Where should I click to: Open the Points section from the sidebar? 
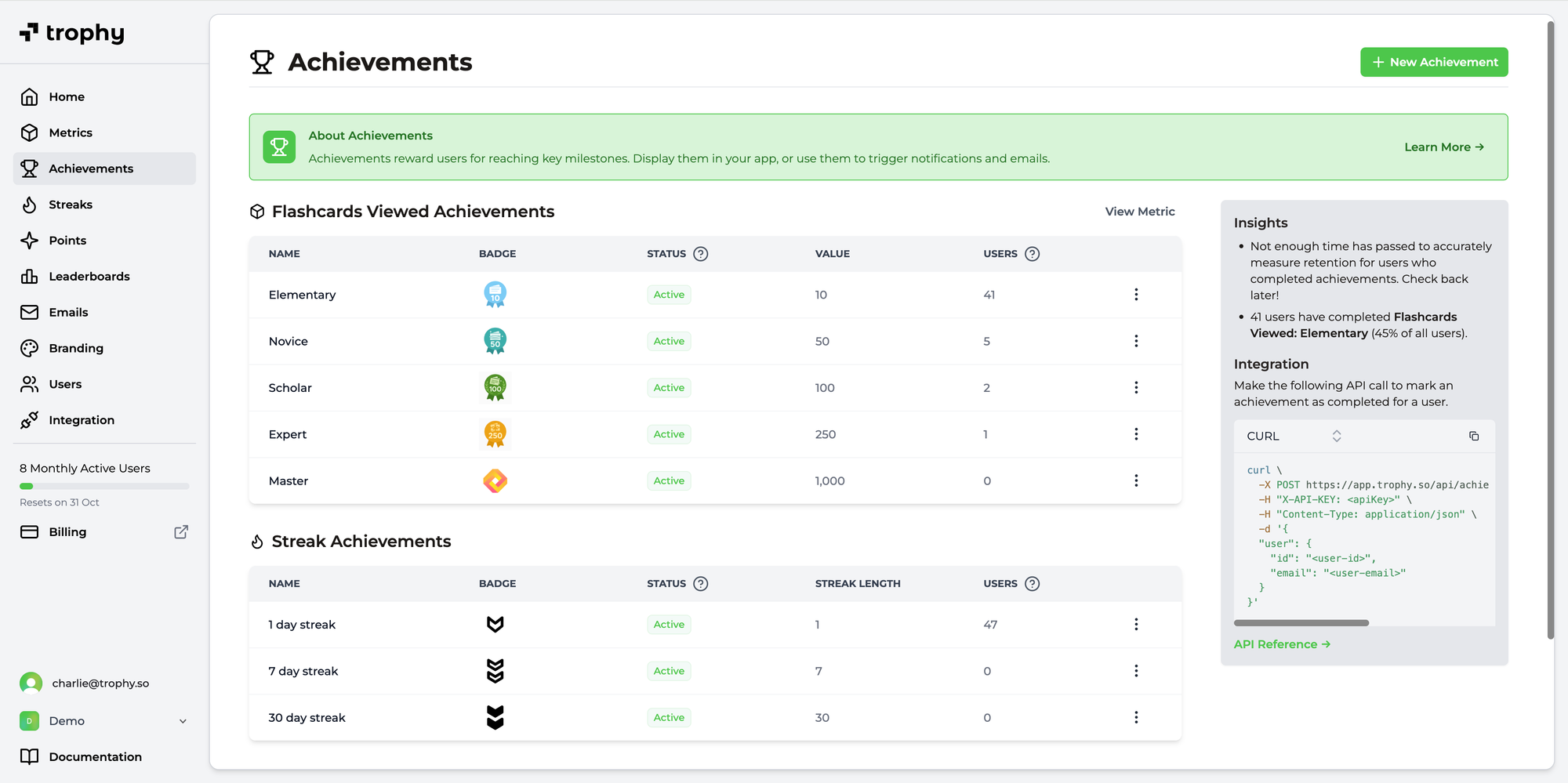(x=67, y=241)
